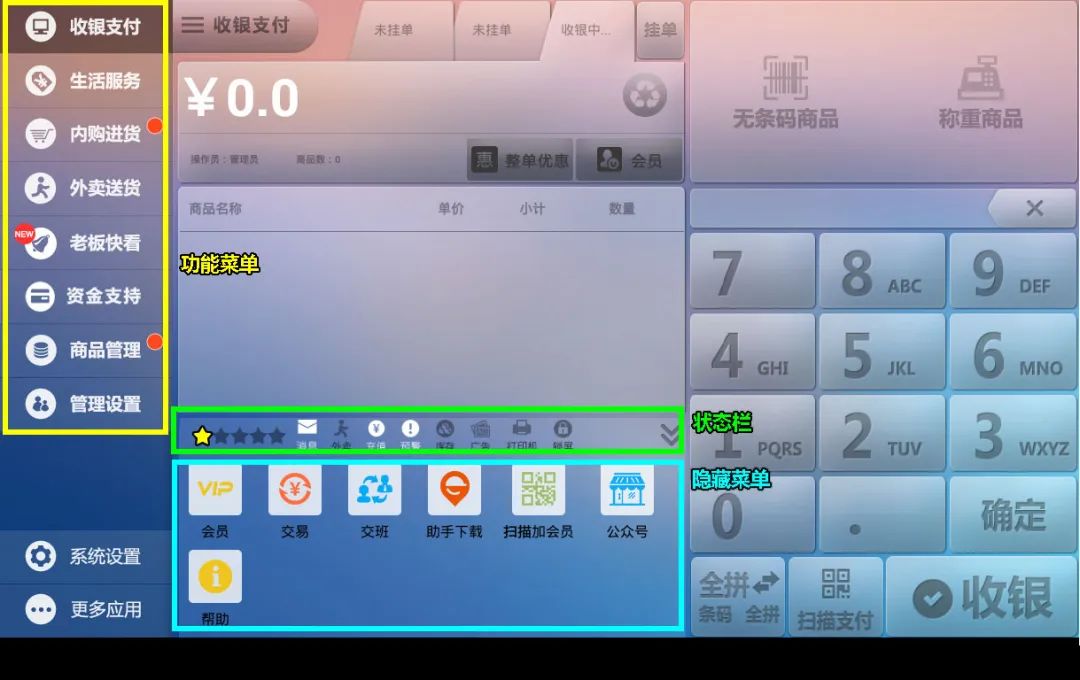Select 内购进货 sidebar item
Image resolution: width=1080 pixels, height=680 pixels.
click(85, 134)
